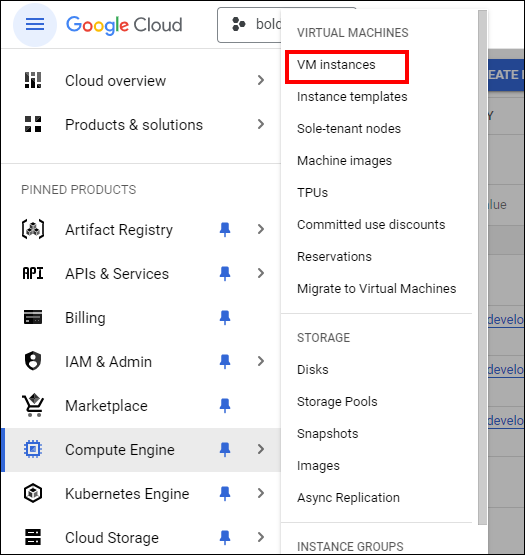Unpin Billing from pinned products
The image size is (525, 555).
pos(225,317)
